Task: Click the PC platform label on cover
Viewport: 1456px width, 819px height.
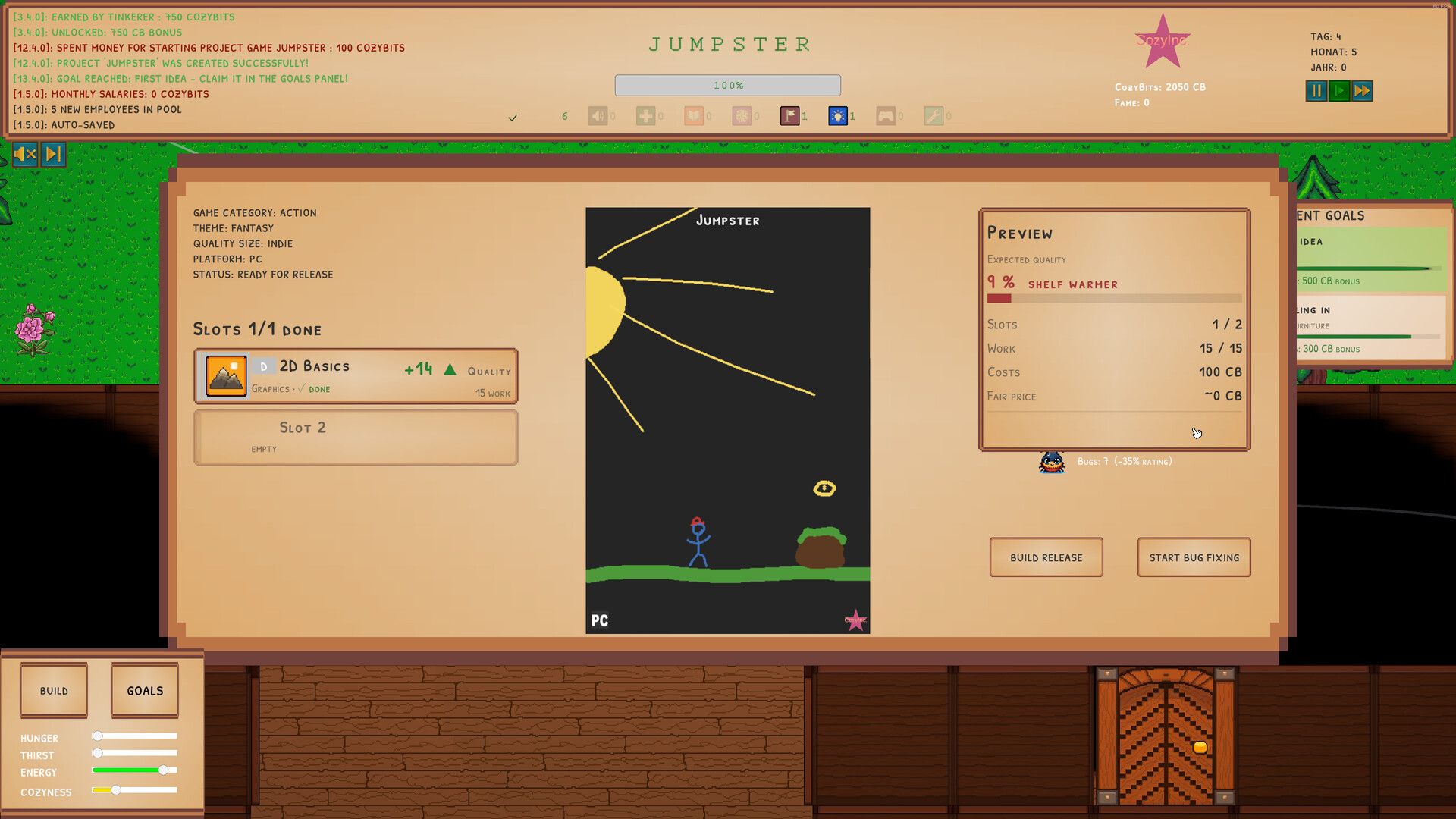Action: (600, 621)
